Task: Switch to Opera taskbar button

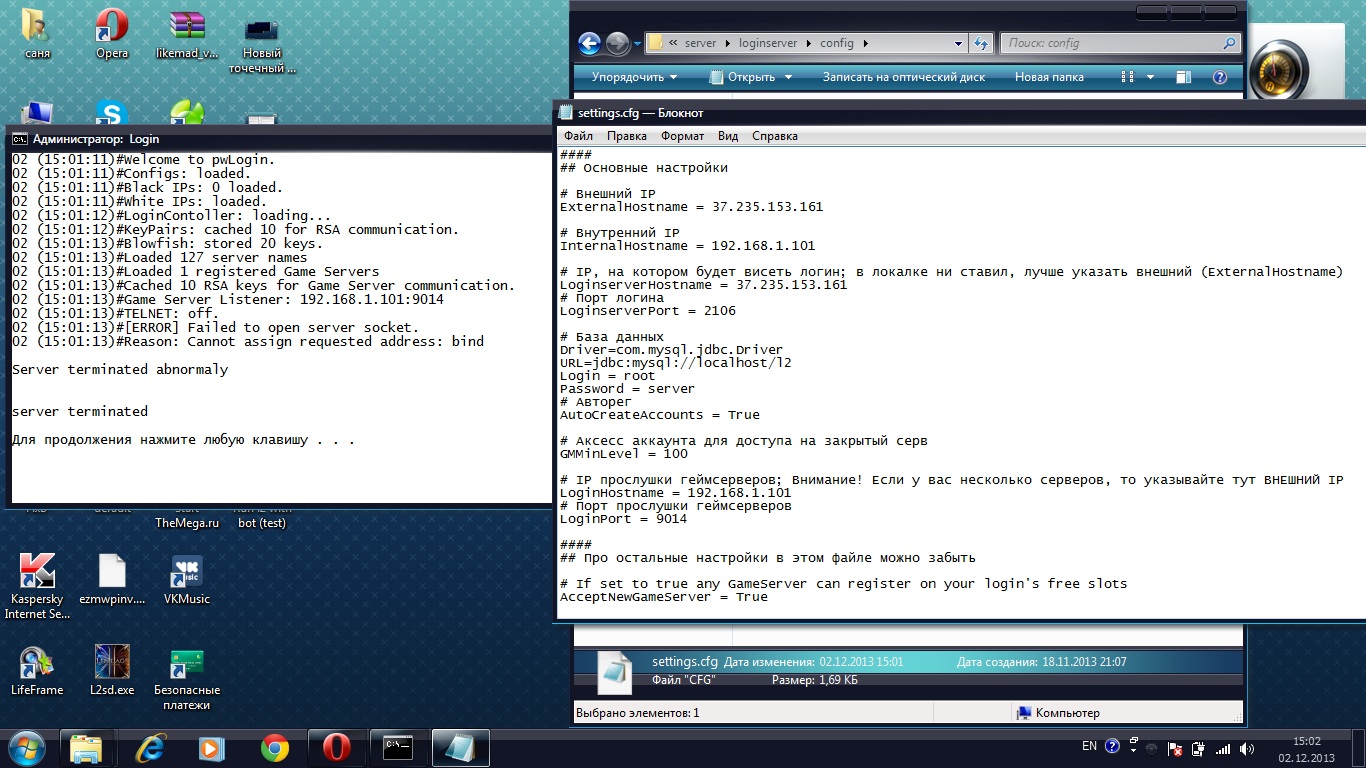Action: click(337, 748)
